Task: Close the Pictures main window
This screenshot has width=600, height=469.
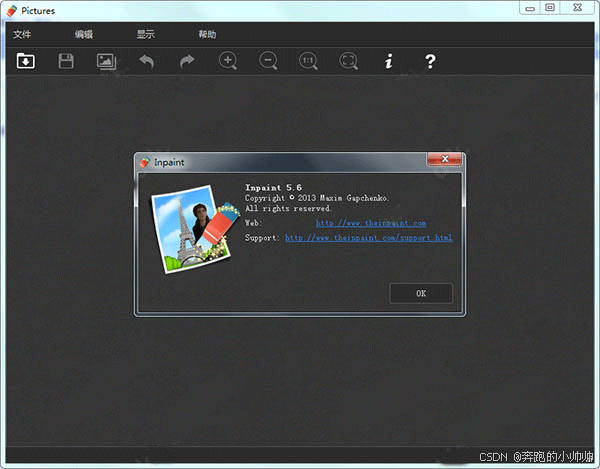Action: pos(577,8)
